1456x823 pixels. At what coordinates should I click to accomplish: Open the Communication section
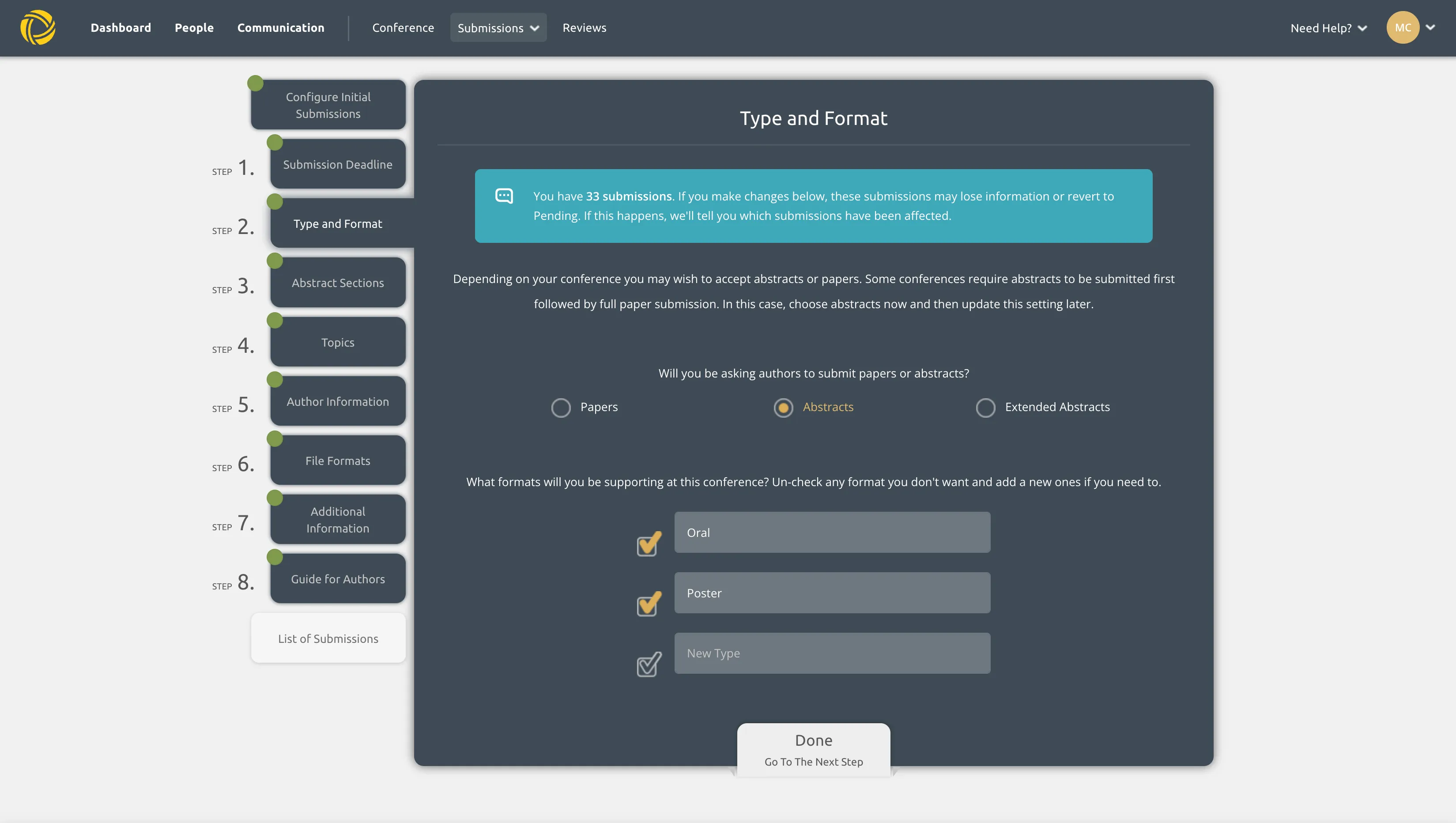coord(280,28)
